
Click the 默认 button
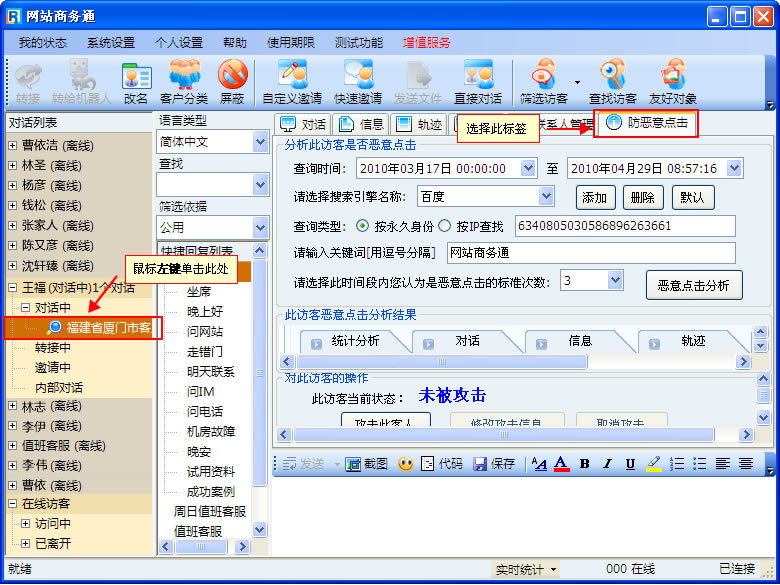693,197
